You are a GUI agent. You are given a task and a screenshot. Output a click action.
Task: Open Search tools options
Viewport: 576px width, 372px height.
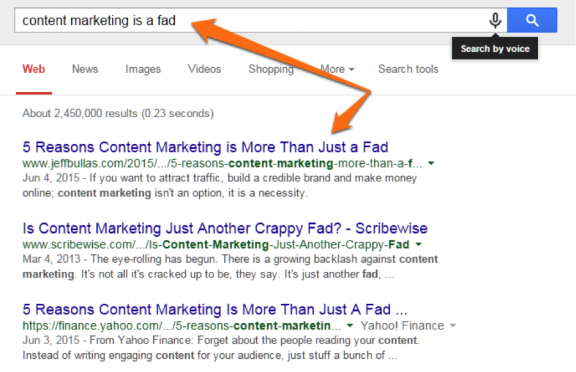click(408, 69)
